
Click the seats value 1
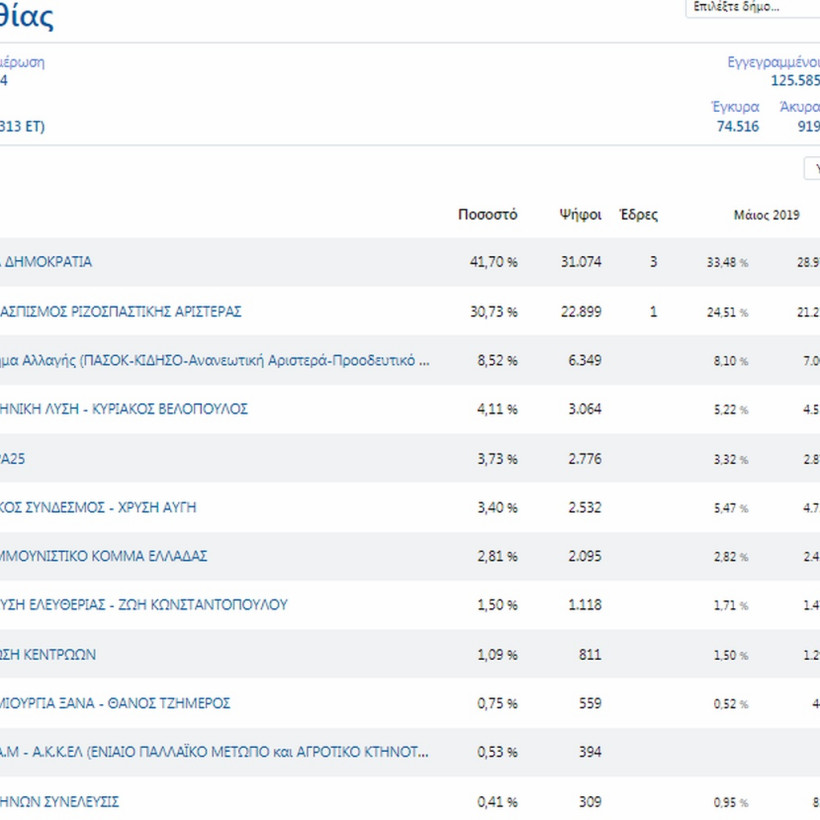(653, 312)
